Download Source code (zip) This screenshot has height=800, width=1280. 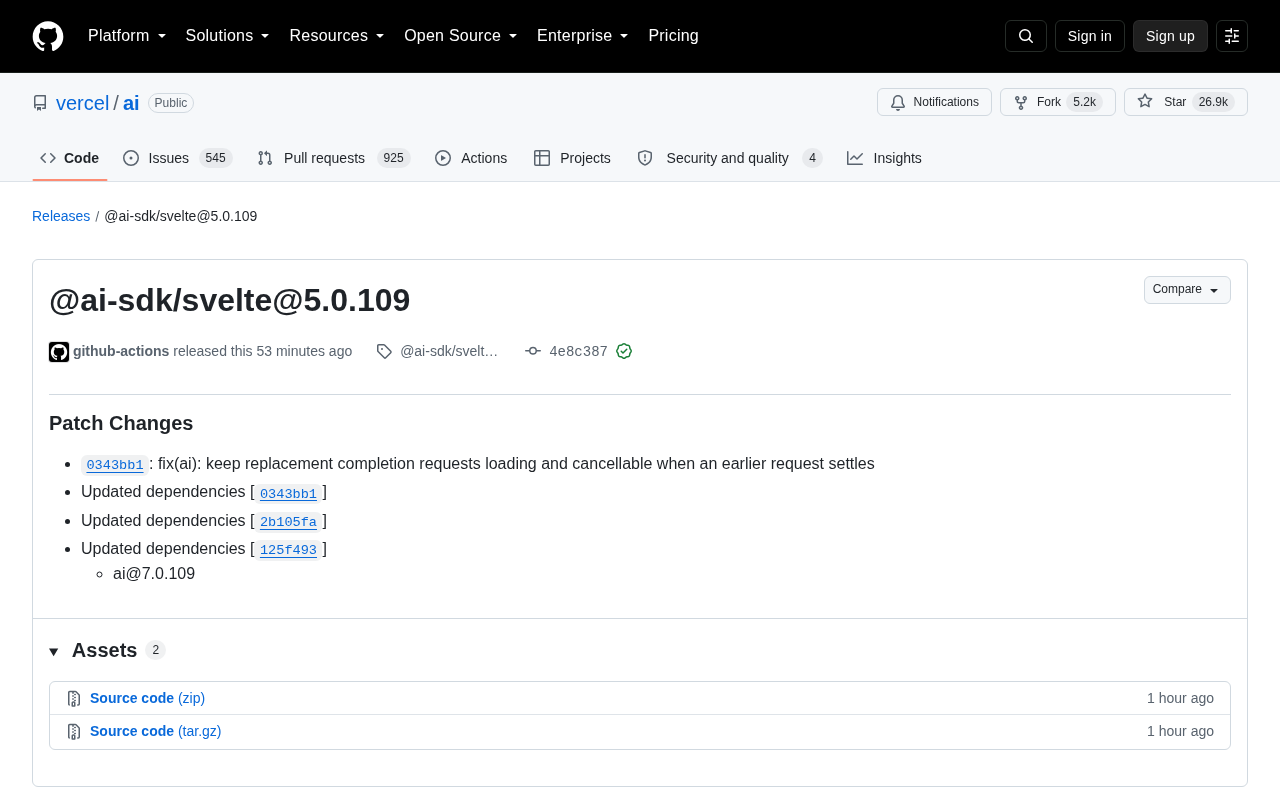pyautogui.click(x=147, y=698)
